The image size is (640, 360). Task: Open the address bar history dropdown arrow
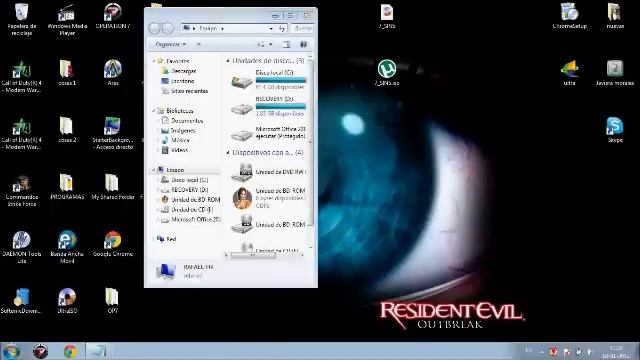click(271, 29)
